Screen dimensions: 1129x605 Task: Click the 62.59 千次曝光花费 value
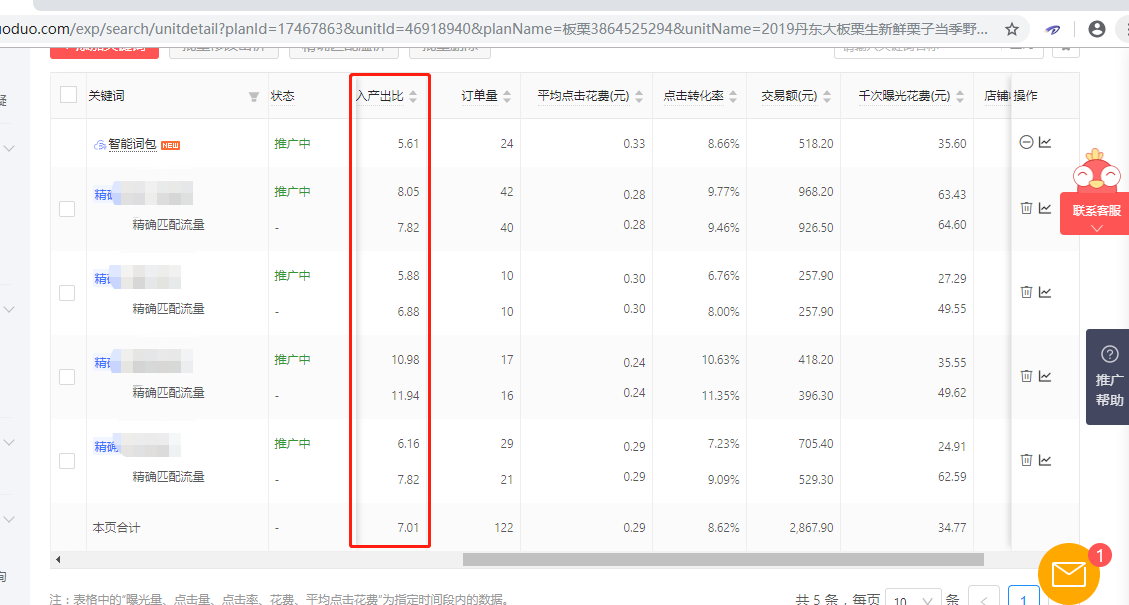click(x=952, y=477)
